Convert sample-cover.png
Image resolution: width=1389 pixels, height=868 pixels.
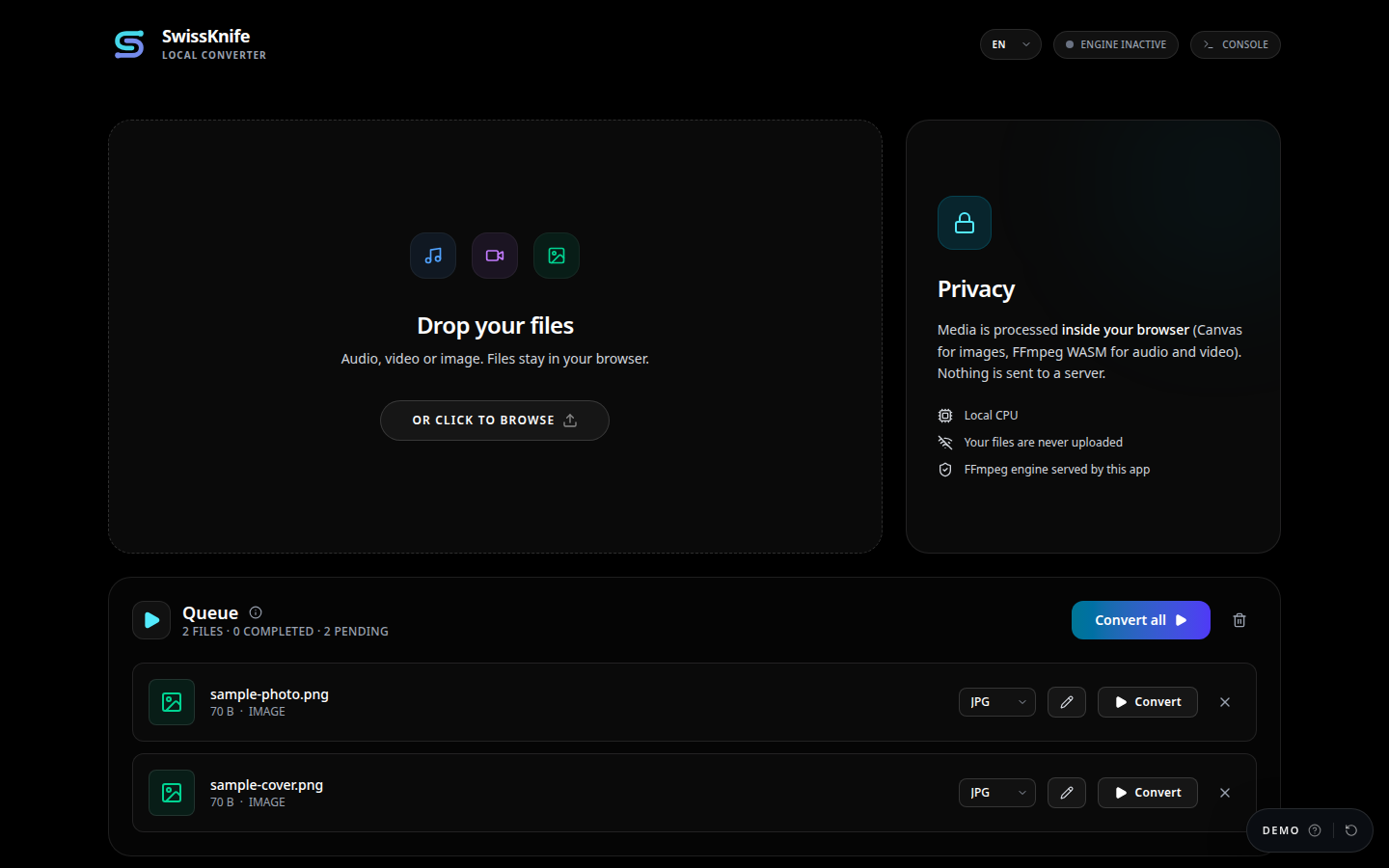(1148, 793)
